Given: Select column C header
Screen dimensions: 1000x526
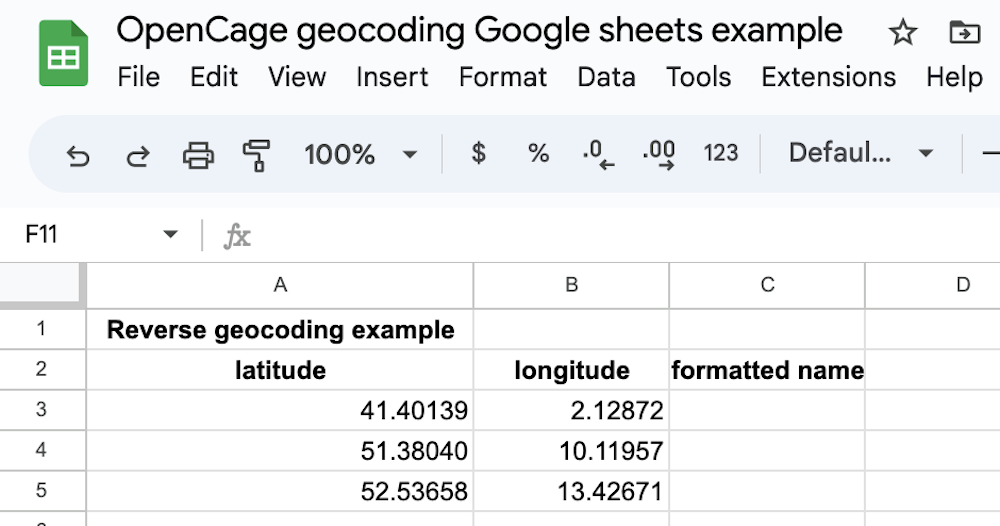Looking at the screenshot, I should click(x=767, y=285).
